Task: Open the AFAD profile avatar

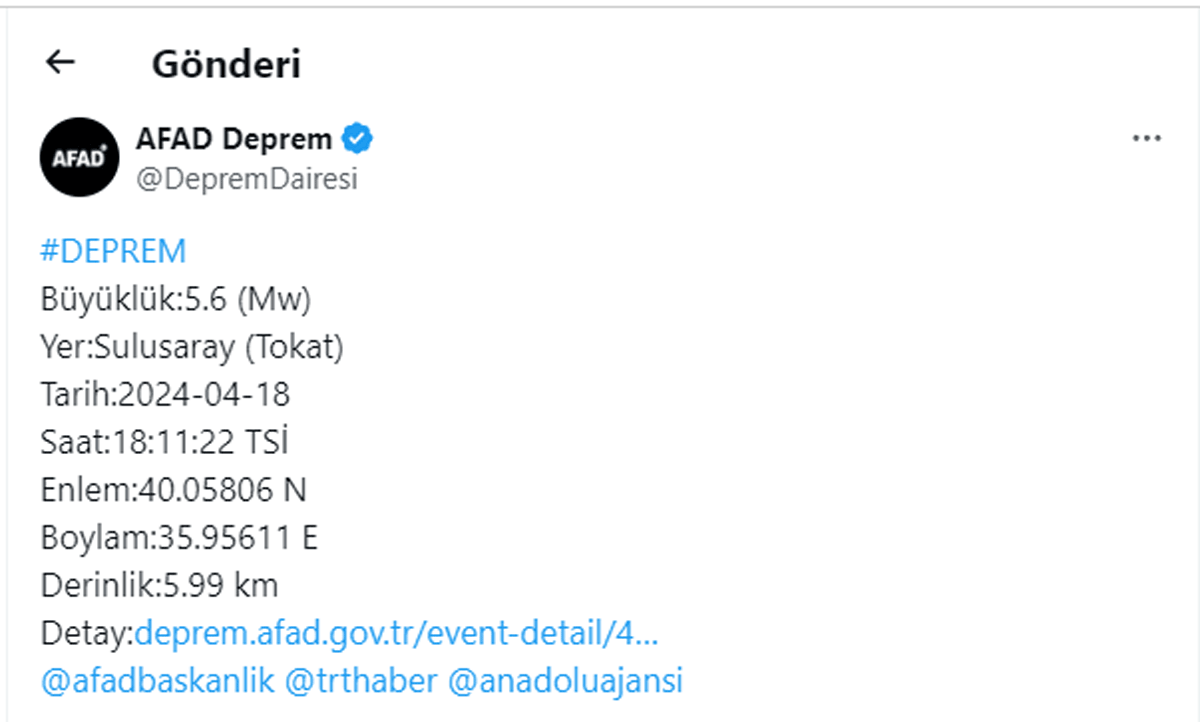Action: tap(79, 157)
